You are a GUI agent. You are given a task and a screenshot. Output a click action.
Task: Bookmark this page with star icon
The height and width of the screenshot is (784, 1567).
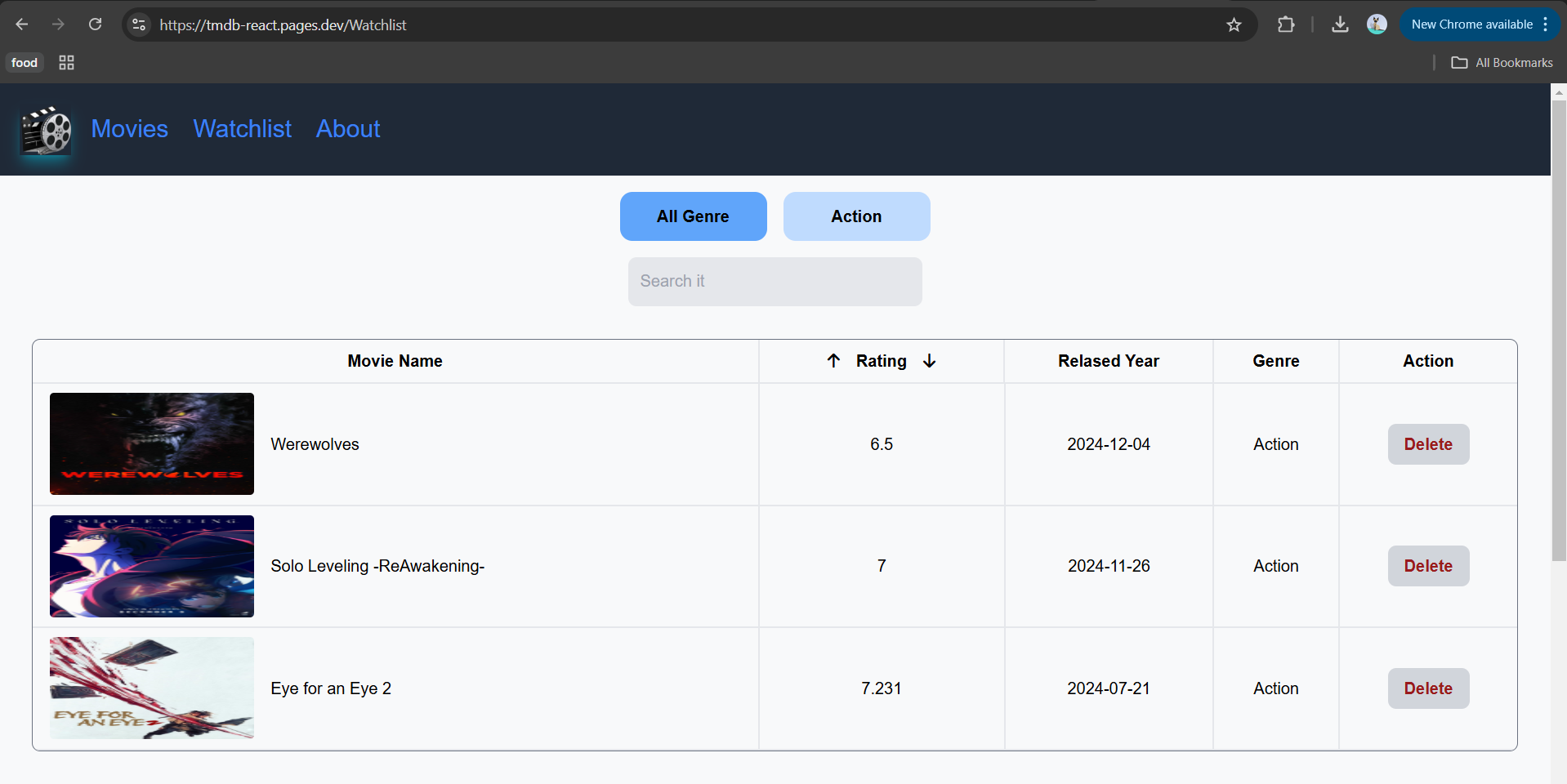tap(1234, 25)
